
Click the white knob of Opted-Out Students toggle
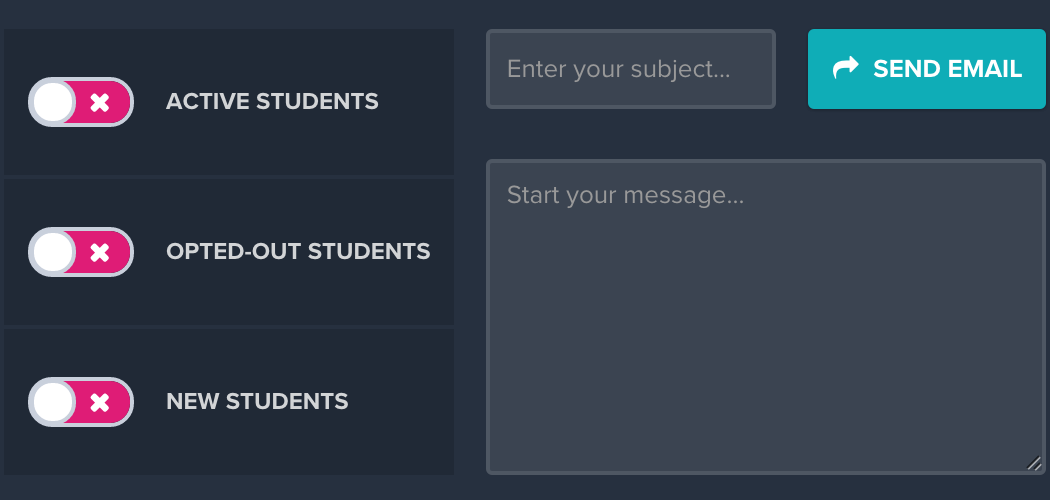click(x=53, y=252)
